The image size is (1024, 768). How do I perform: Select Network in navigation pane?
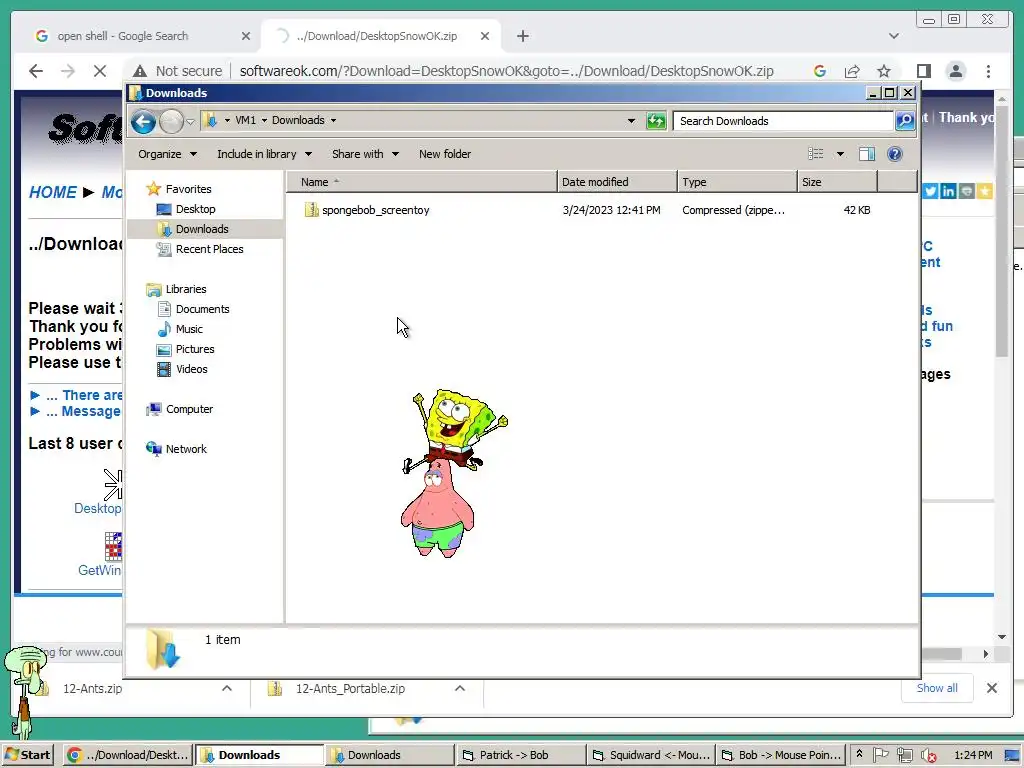185,449
